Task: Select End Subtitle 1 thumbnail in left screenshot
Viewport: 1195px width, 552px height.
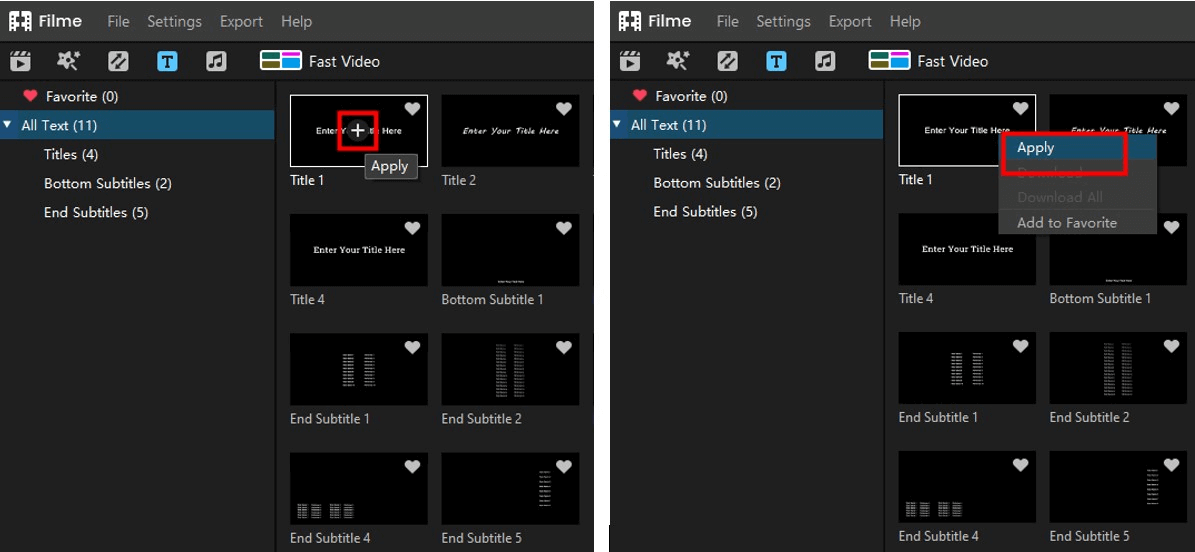Action: pyautogui.click(x=358, y=369)
